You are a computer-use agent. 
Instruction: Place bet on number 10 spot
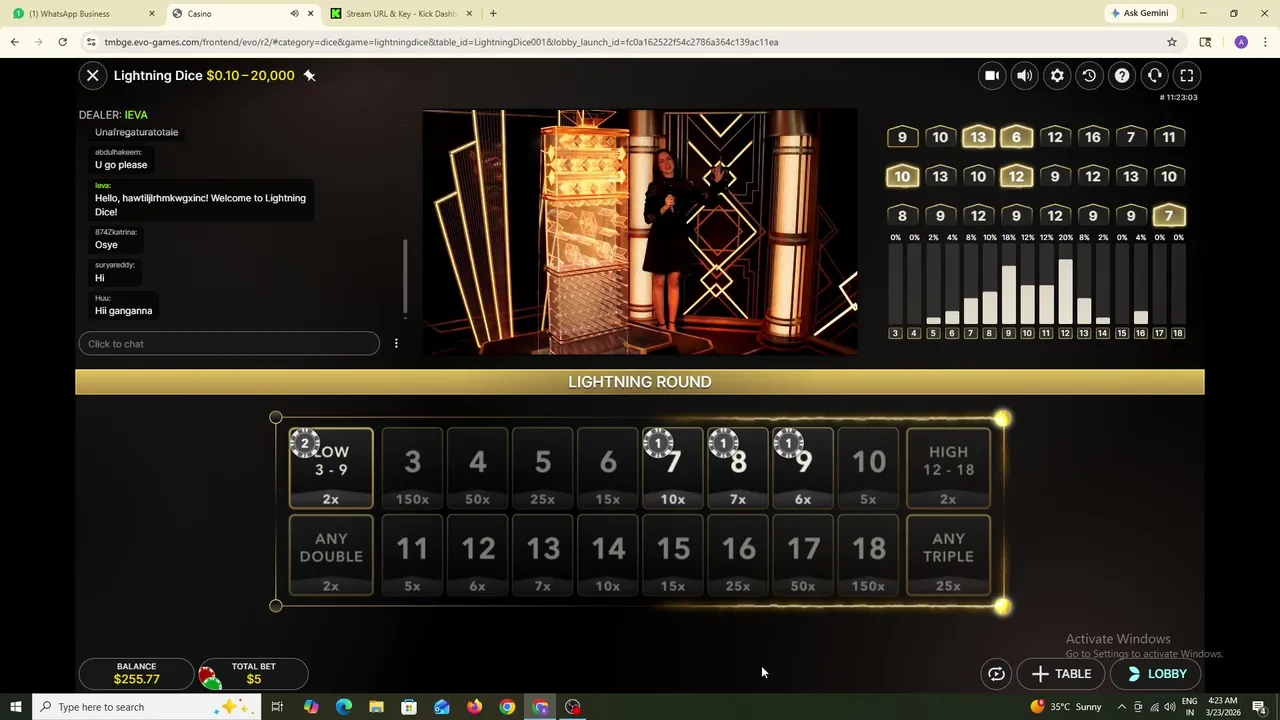click(868, 468)
